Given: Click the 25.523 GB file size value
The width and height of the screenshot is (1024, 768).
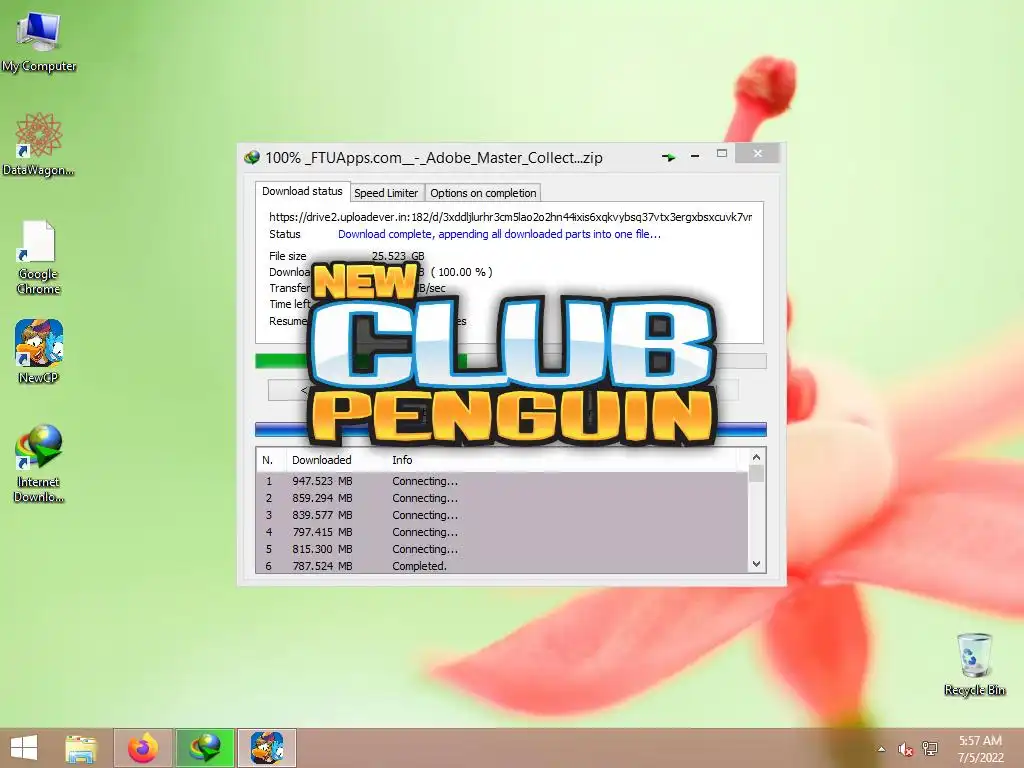Looking at the screenshot, I should click(398, 255).
